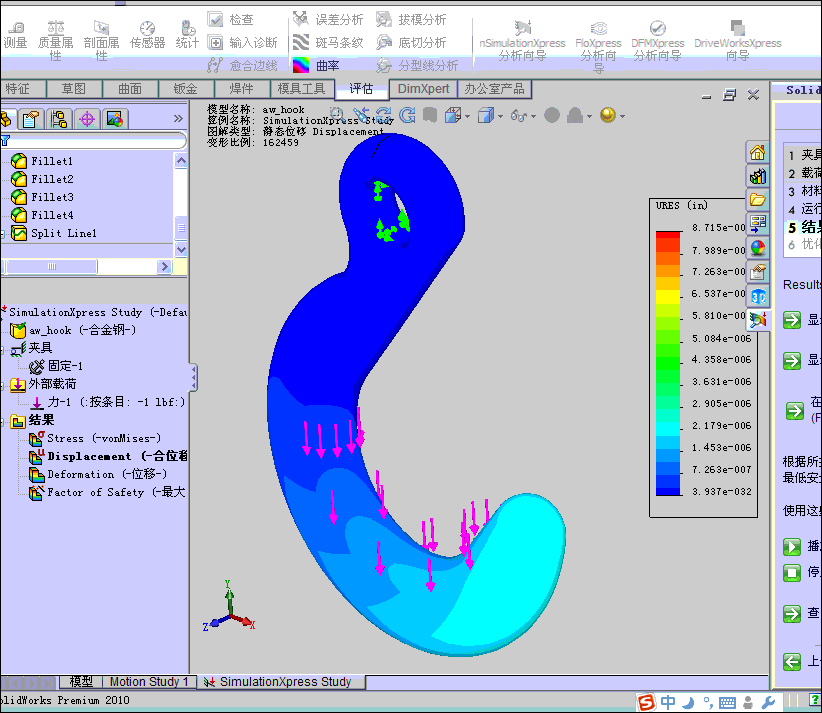The width and height of the screenshot is (822, 713).
Task: Open the PropertyManager panel tab
Action: pyautogui.click(x=30, y=119)
